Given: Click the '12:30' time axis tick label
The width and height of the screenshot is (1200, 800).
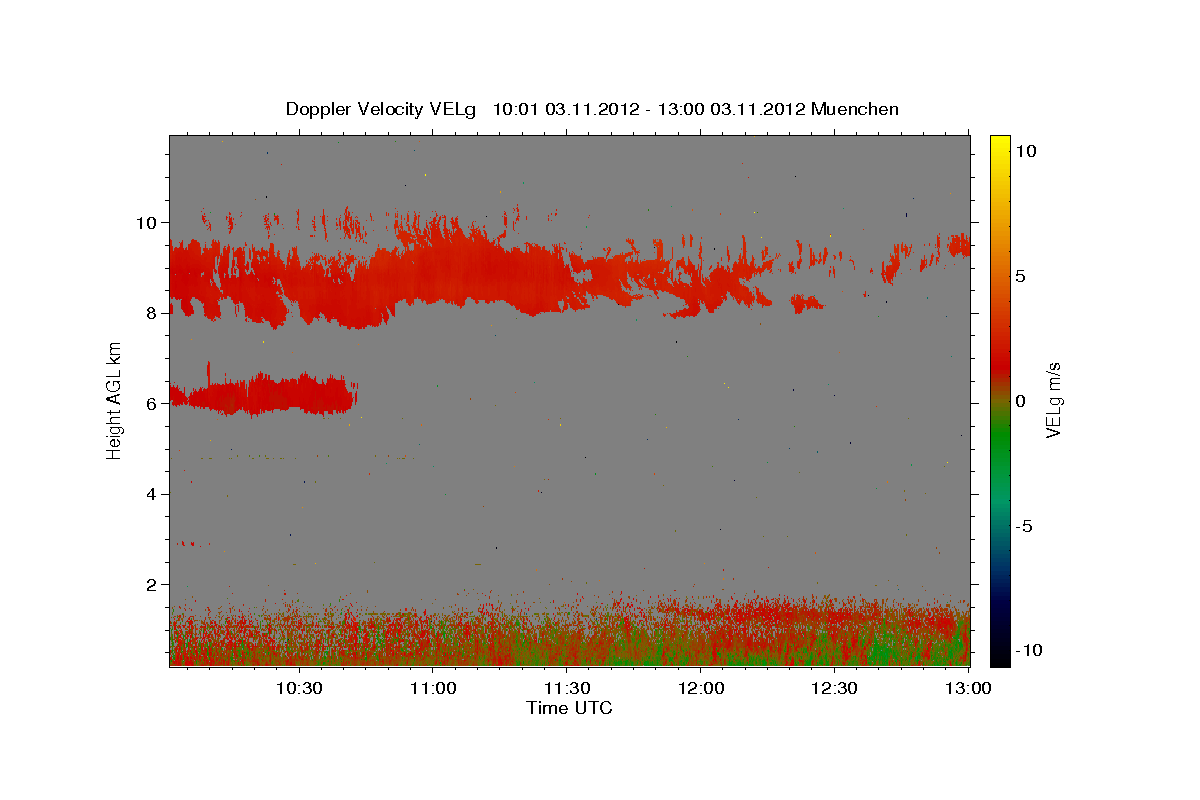Looking at the screenshot, I should tap(835, 689).
